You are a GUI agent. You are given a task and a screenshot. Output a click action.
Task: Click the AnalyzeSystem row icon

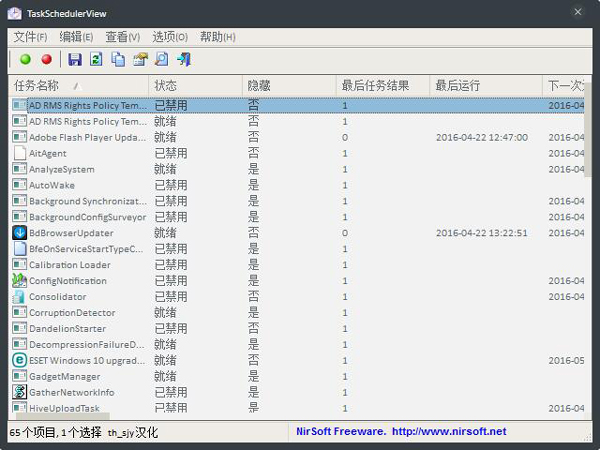pos(20,169)
